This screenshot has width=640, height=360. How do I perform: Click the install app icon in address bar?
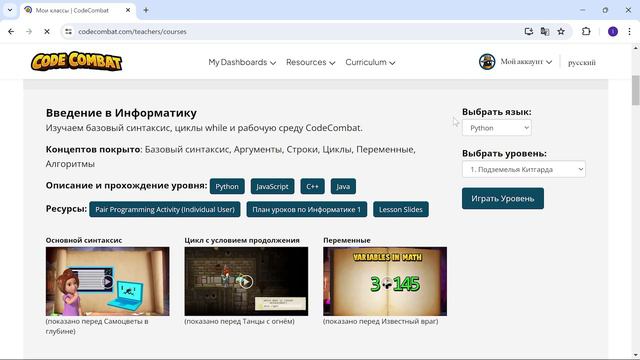[529, 31]
